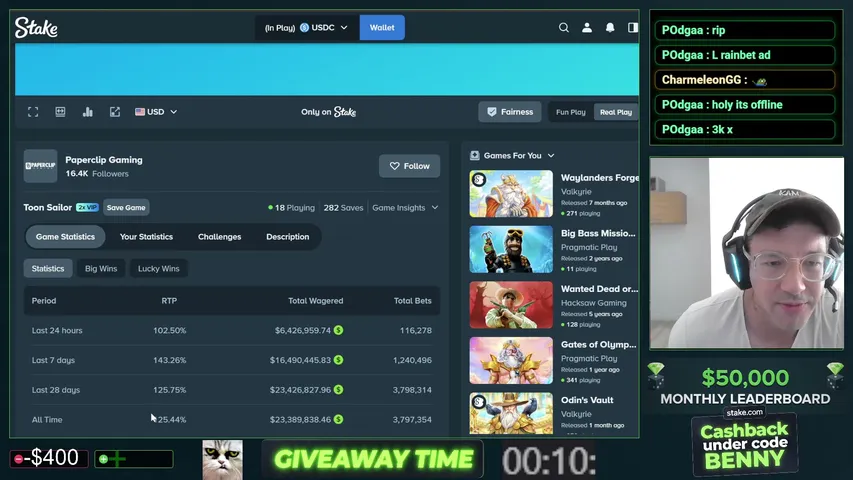Click the Total Wagered column header
Screen dimensions: 853x480
point(316,300)
